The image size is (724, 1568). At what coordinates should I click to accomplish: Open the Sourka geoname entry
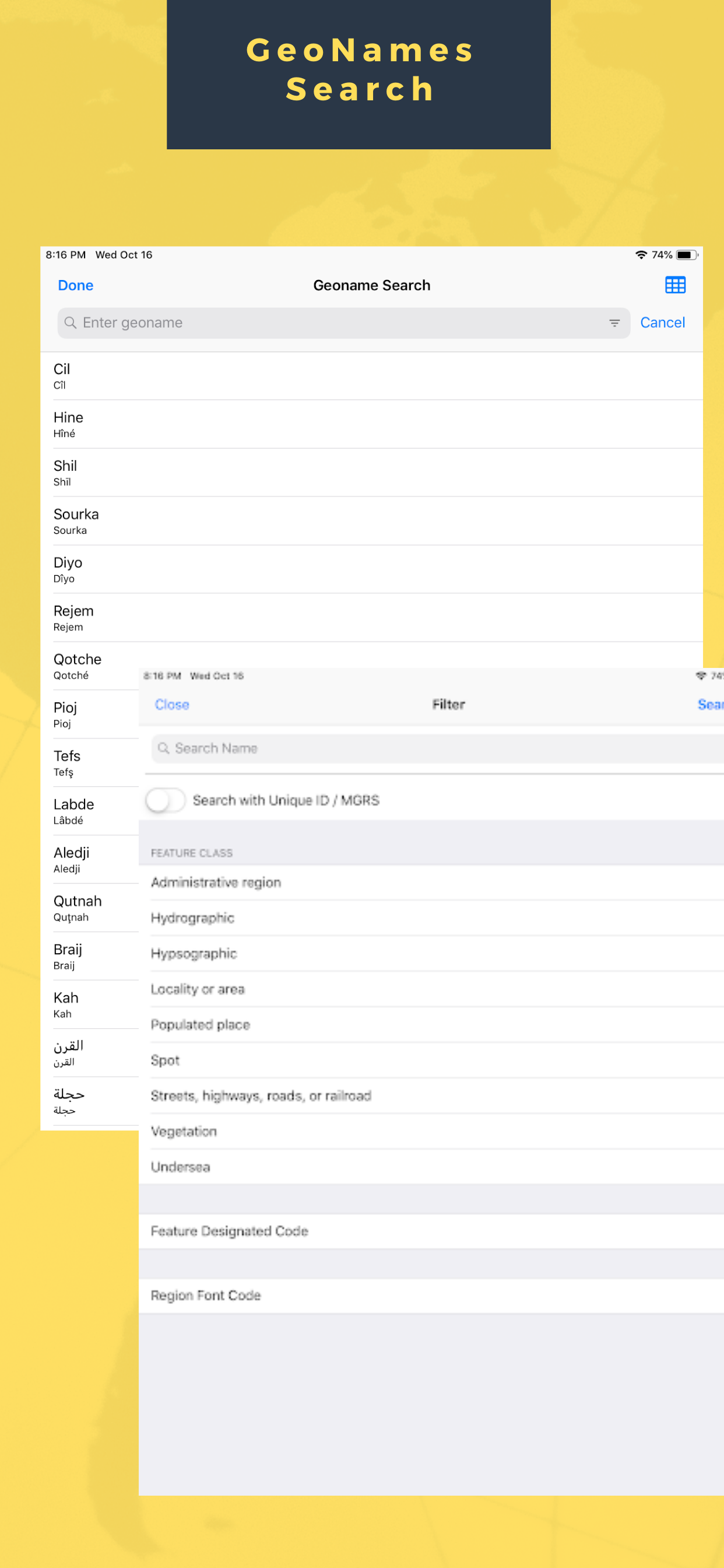[x=372, y=521]
